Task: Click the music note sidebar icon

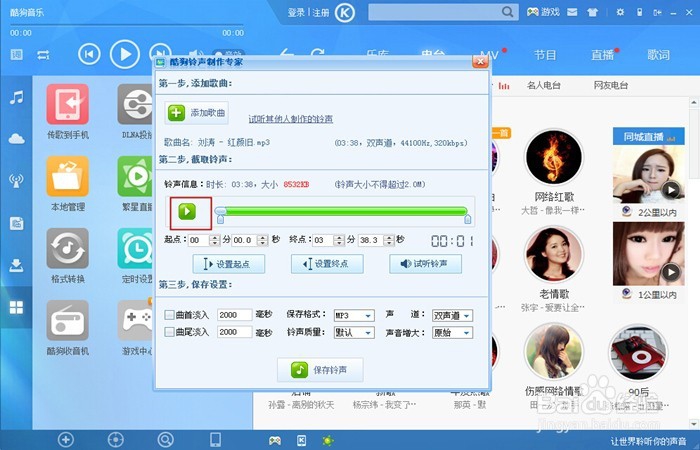Action: (17, 97)
